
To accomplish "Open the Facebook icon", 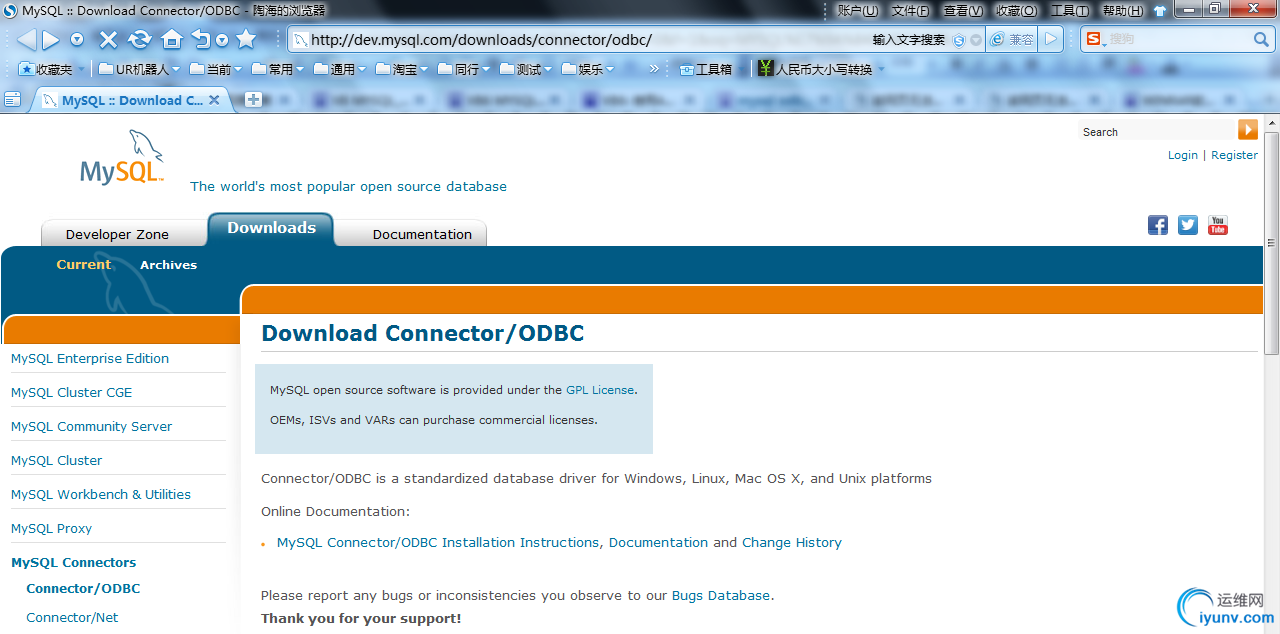I will point(1158,225).
